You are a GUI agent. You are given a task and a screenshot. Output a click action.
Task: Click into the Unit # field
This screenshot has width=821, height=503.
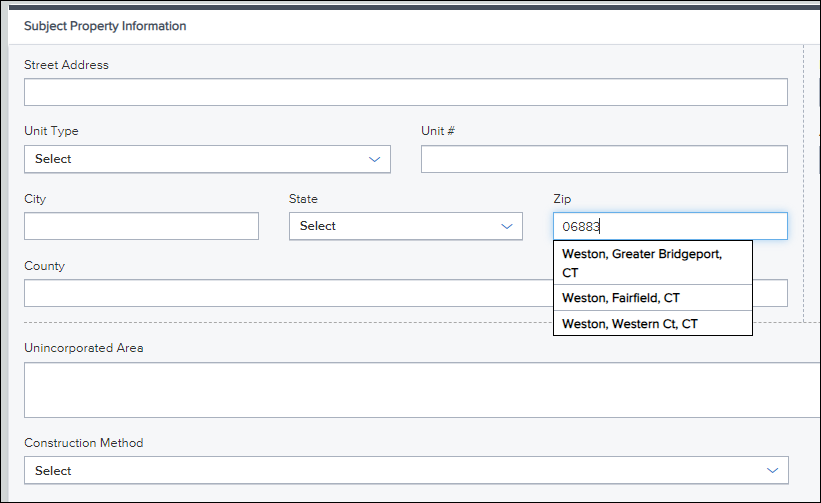click(604, 159)
